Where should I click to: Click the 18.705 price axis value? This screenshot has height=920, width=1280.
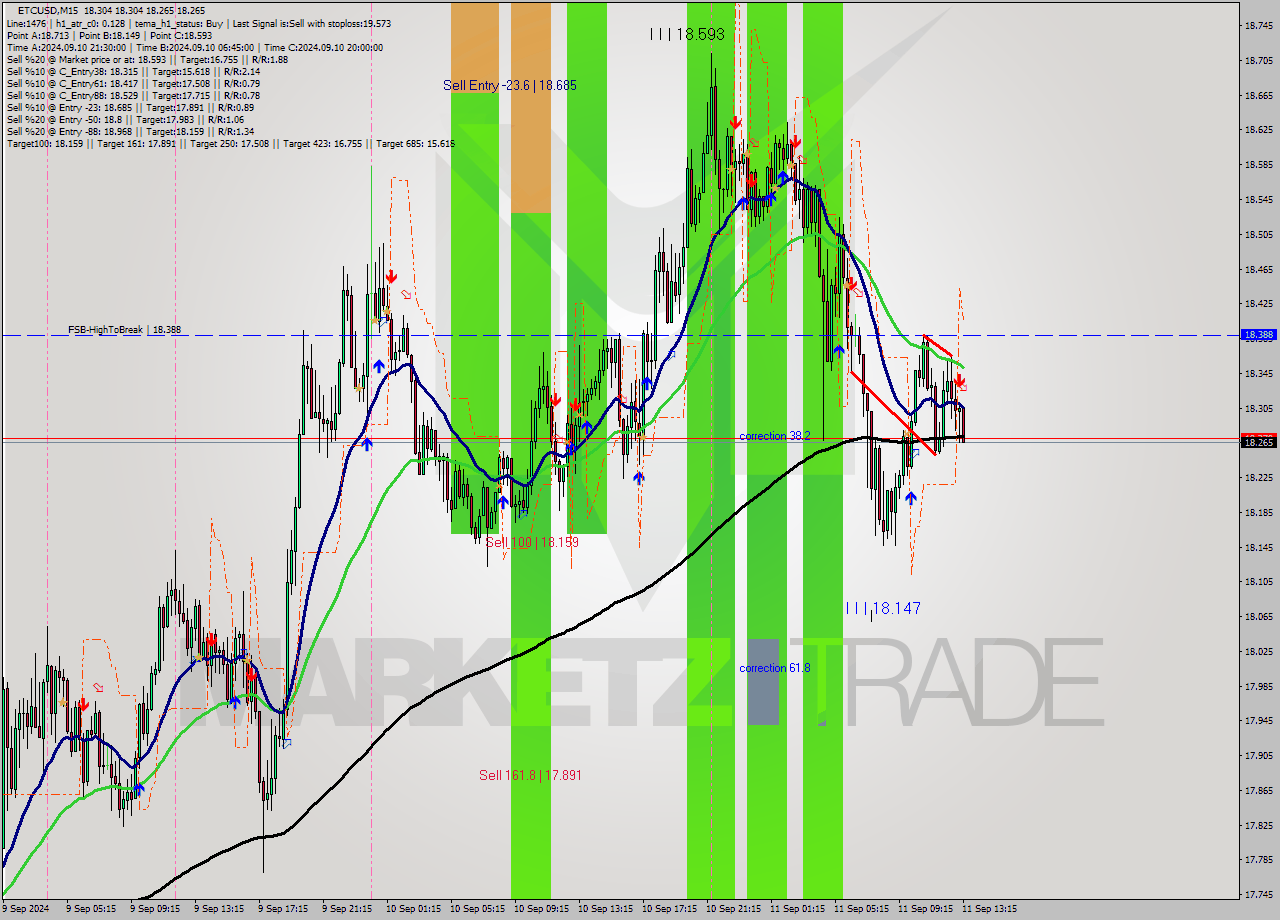1258,61
